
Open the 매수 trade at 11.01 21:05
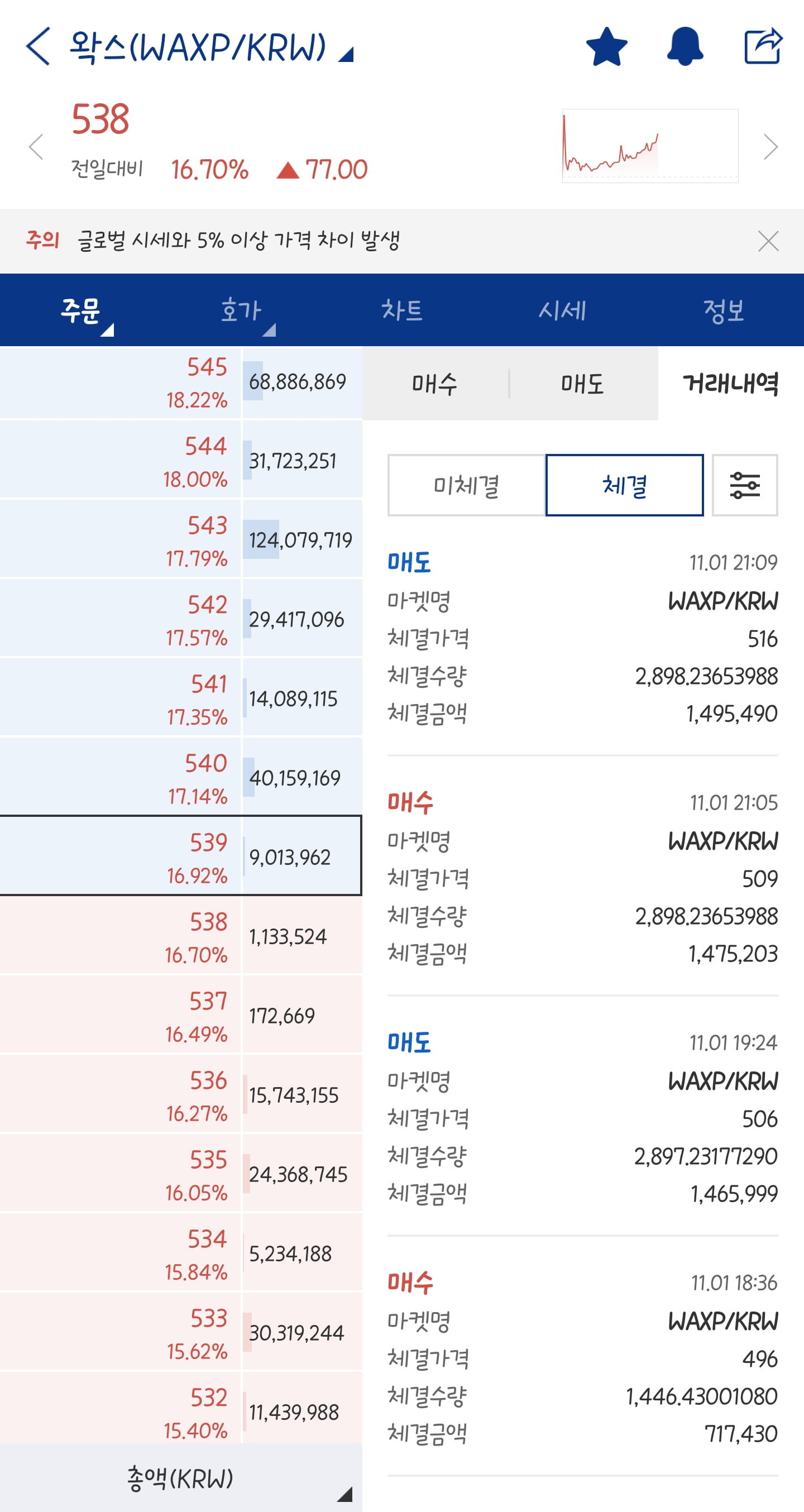[583, 879]
